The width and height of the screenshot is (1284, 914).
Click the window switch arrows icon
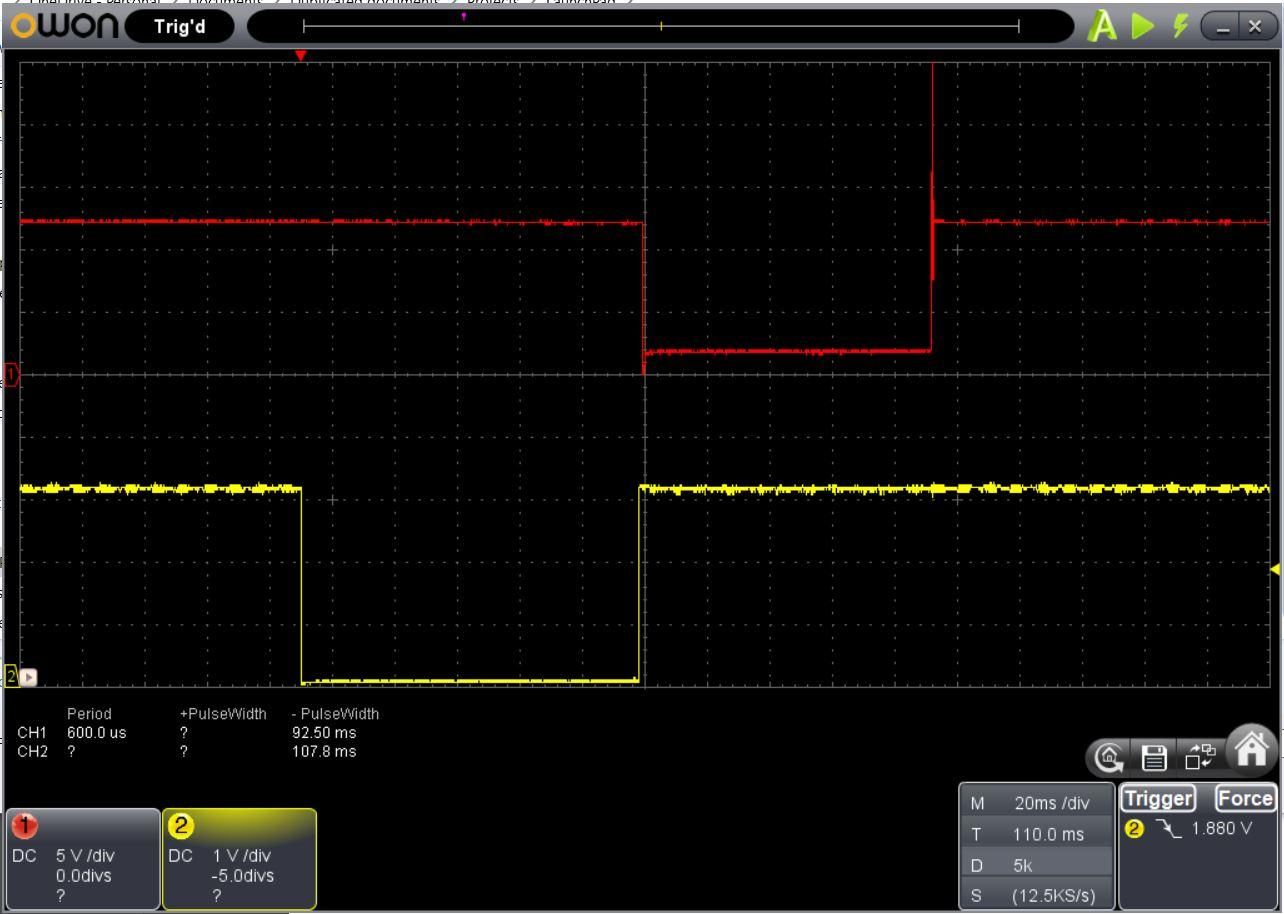1198,759
